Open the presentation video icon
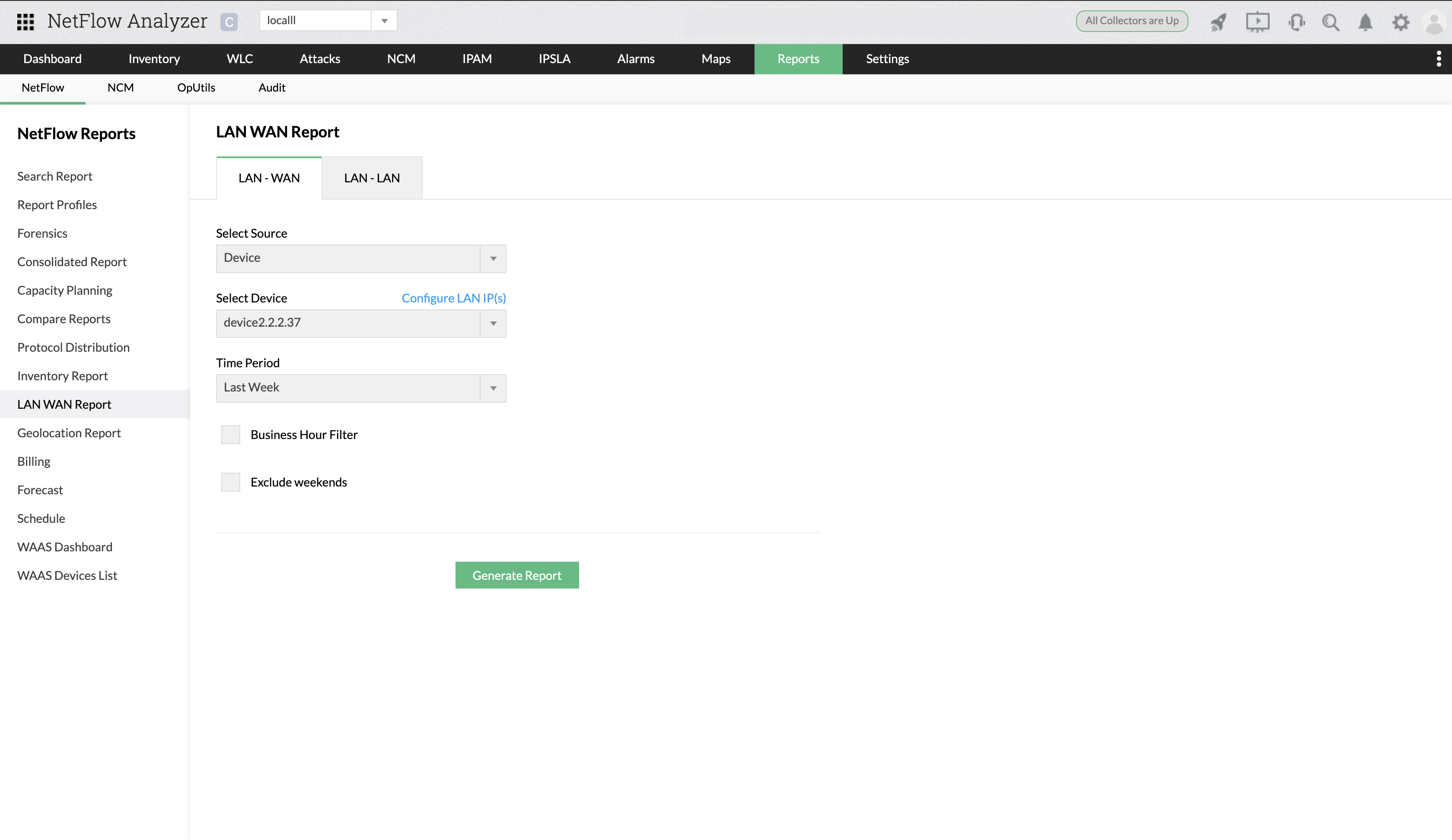The width and height of the screenshot is (1452, 840). click(x=1257, y=22)
